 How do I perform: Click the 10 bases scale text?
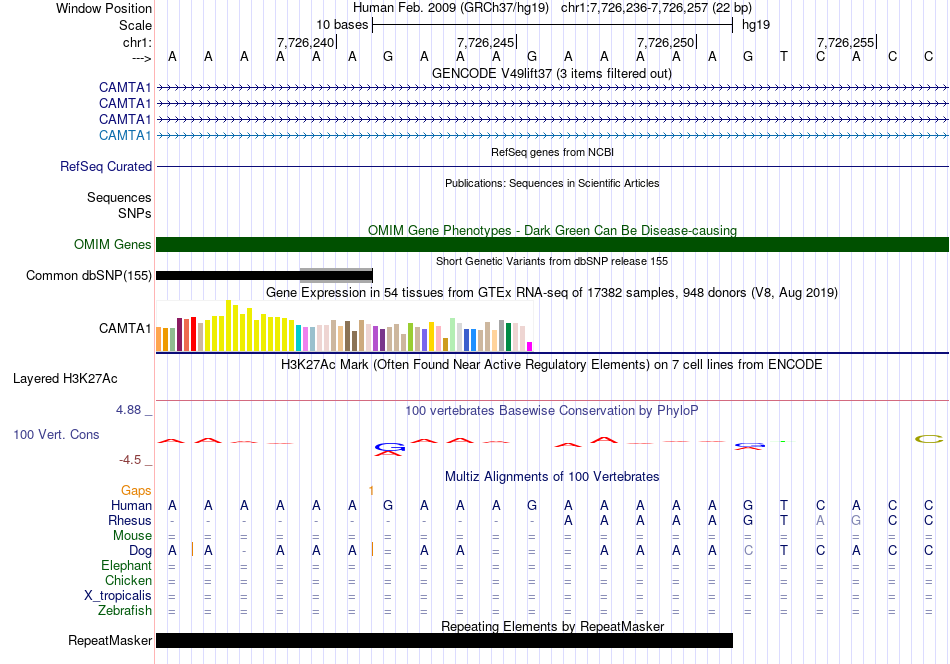[x=342, y=25]
